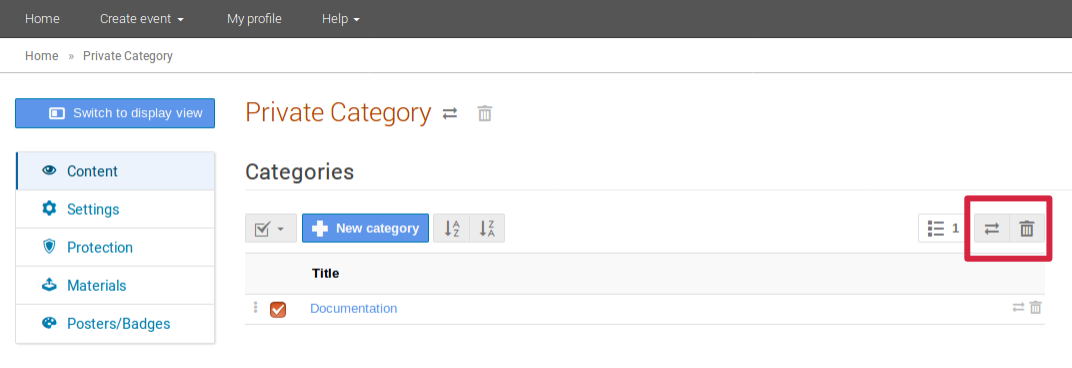
Task: Click the trash icon beside Private Category title
Action: 485,114
